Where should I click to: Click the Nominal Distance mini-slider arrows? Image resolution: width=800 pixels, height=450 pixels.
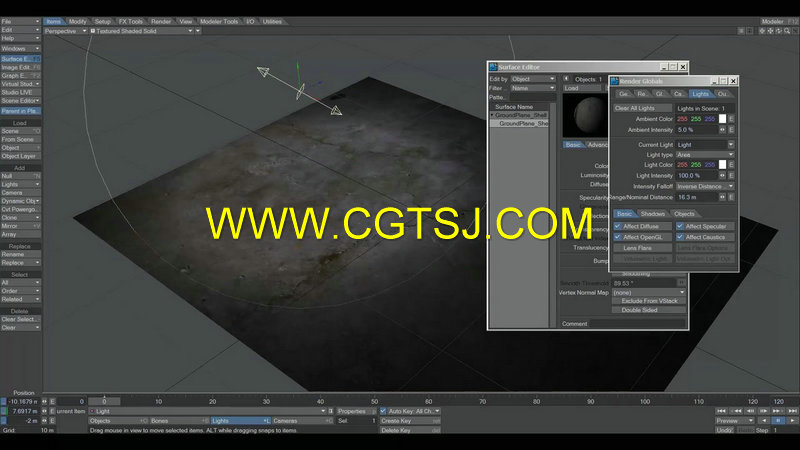[722, 197]
